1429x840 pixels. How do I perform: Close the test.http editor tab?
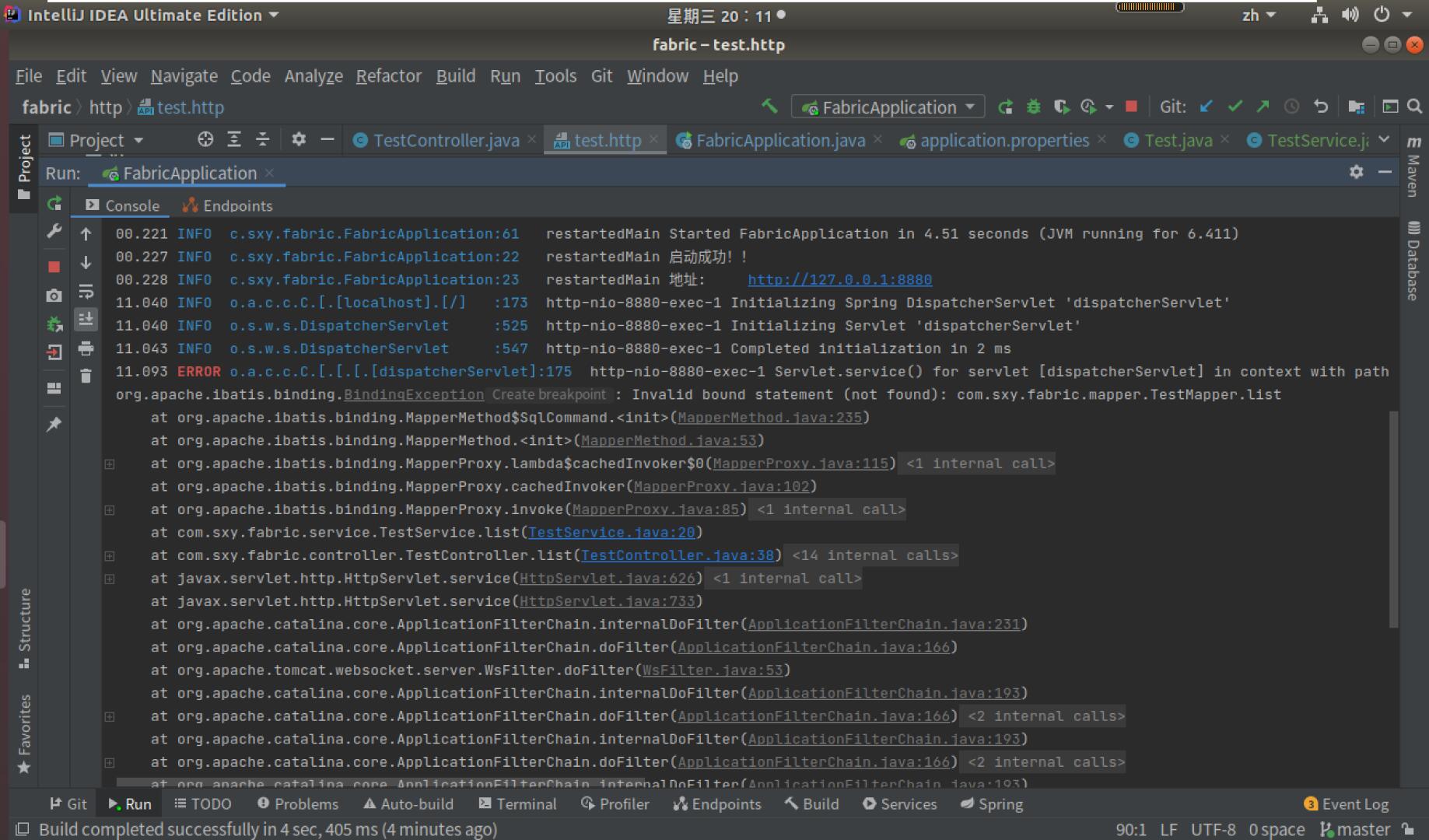653,139
